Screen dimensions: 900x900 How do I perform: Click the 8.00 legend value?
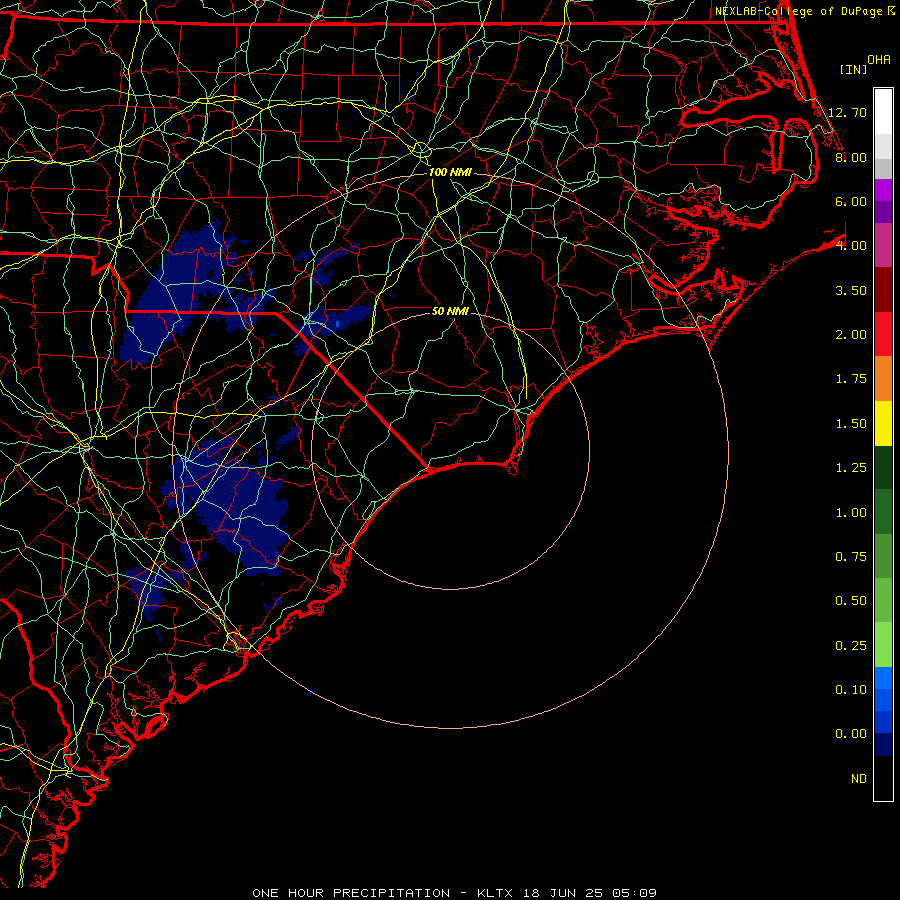tap(851, 157)
